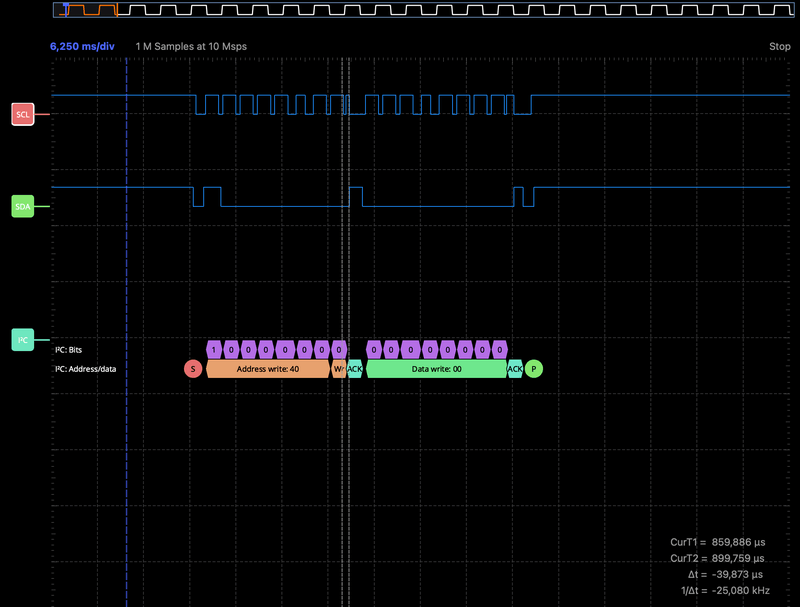
Task: Click the 1/Δt = -25,080 kHz readout
Action: (726, 591)
